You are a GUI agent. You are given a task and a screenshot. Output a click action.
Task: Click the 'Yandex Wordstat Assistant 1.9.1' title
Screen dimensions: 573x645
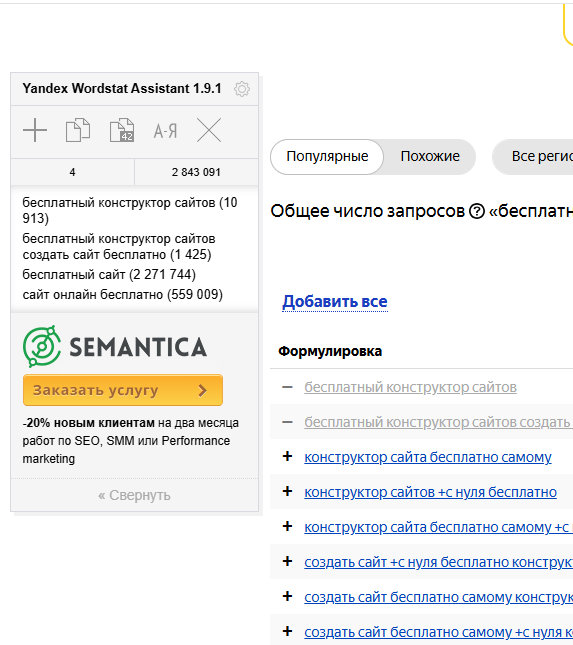[122, 88]
